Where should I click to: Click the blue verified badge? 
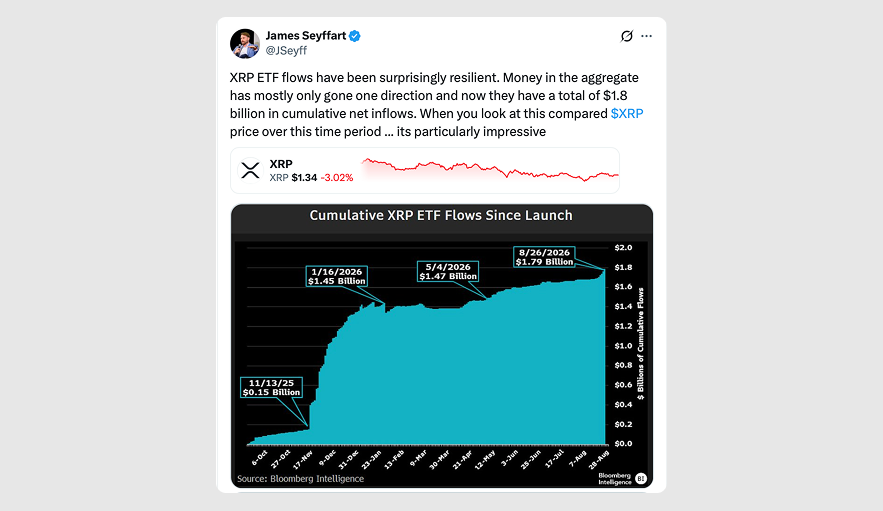pyautogui.click(x=355, y=36)
